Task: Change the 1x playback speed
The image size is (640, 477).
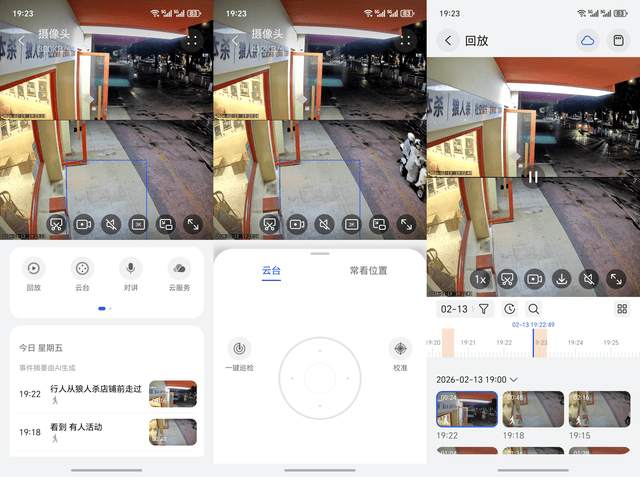Action: [x=480, y=279]
